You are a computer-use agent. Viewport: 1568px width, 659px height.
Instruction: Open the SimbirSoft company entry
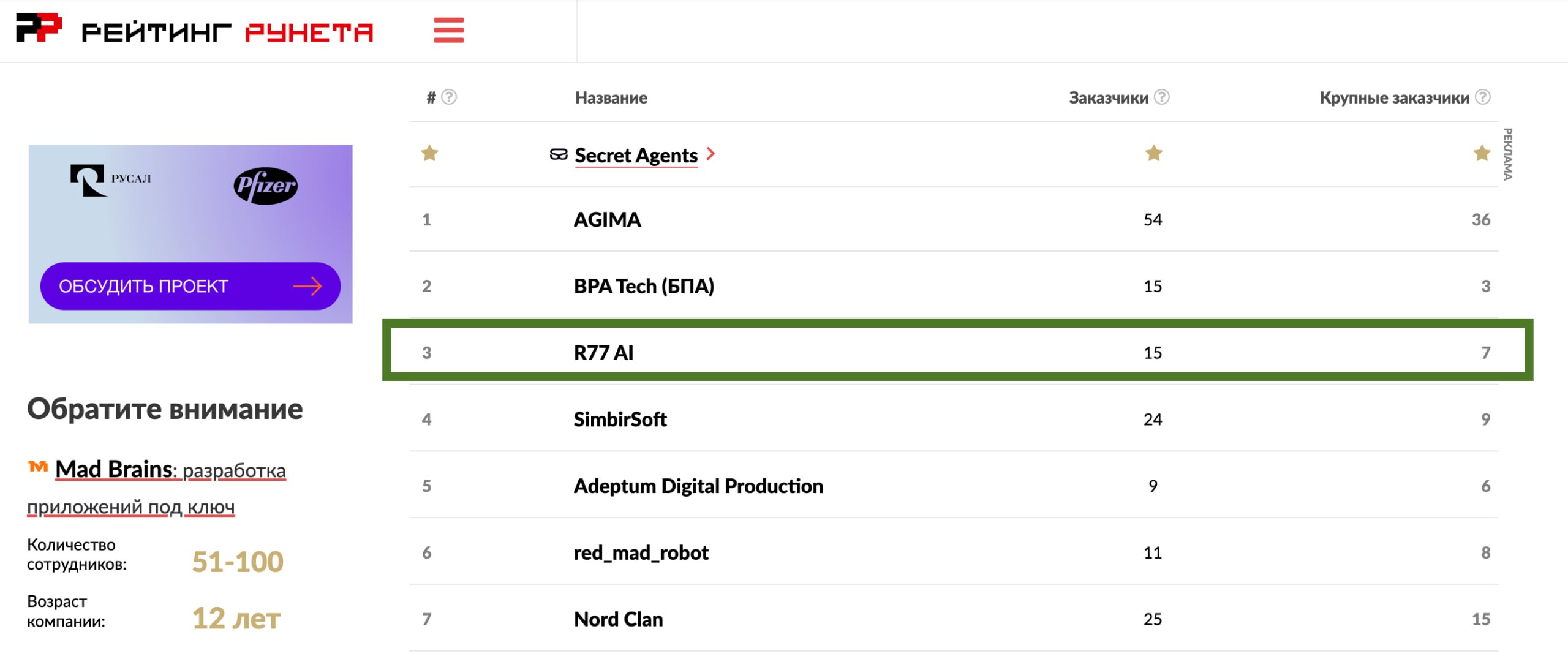[620, 420]
